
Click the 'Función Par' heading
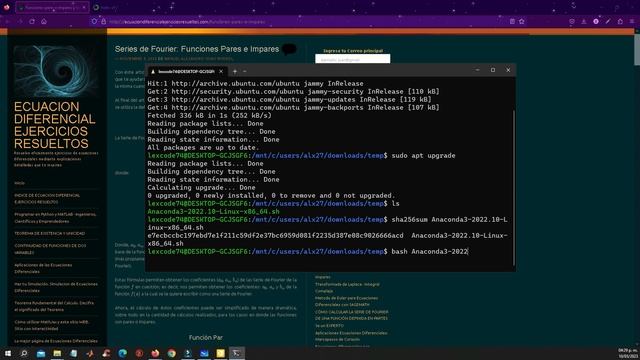tap(206, 338)
